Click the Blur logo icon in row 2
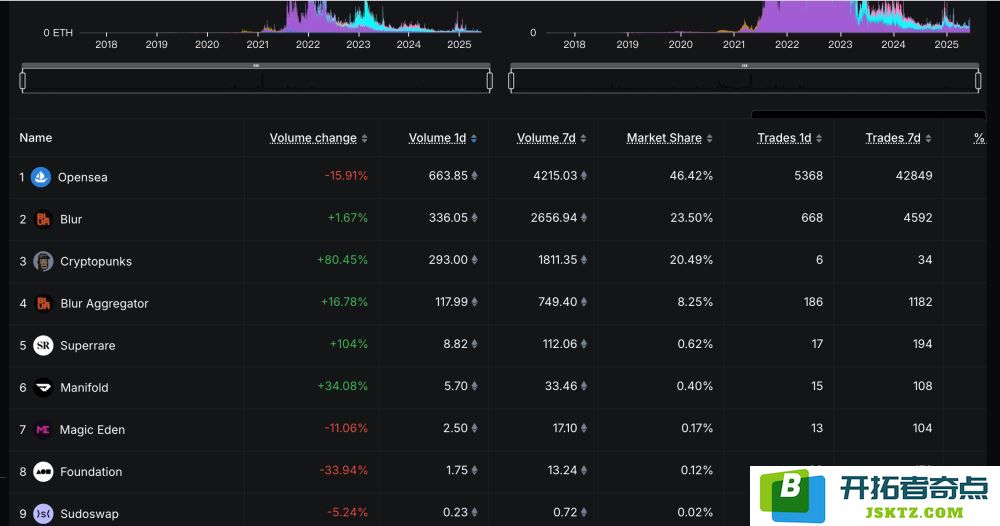The image size is (1000, 526). click(43, 219)
